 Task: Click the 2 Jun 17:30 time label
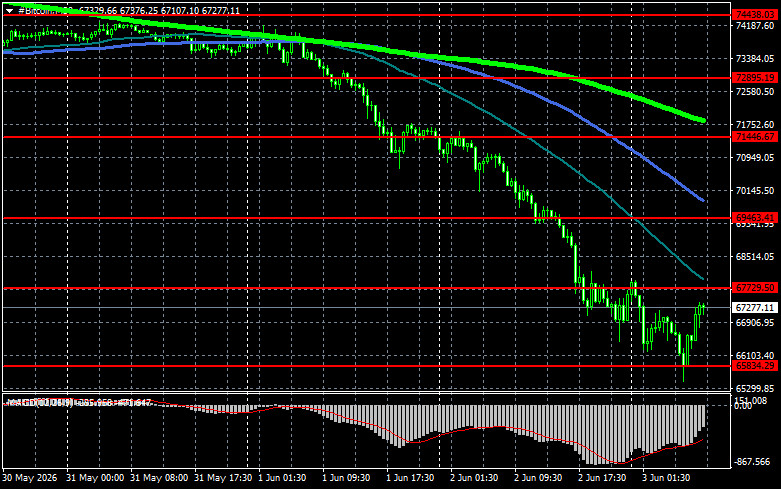point(602,478)
